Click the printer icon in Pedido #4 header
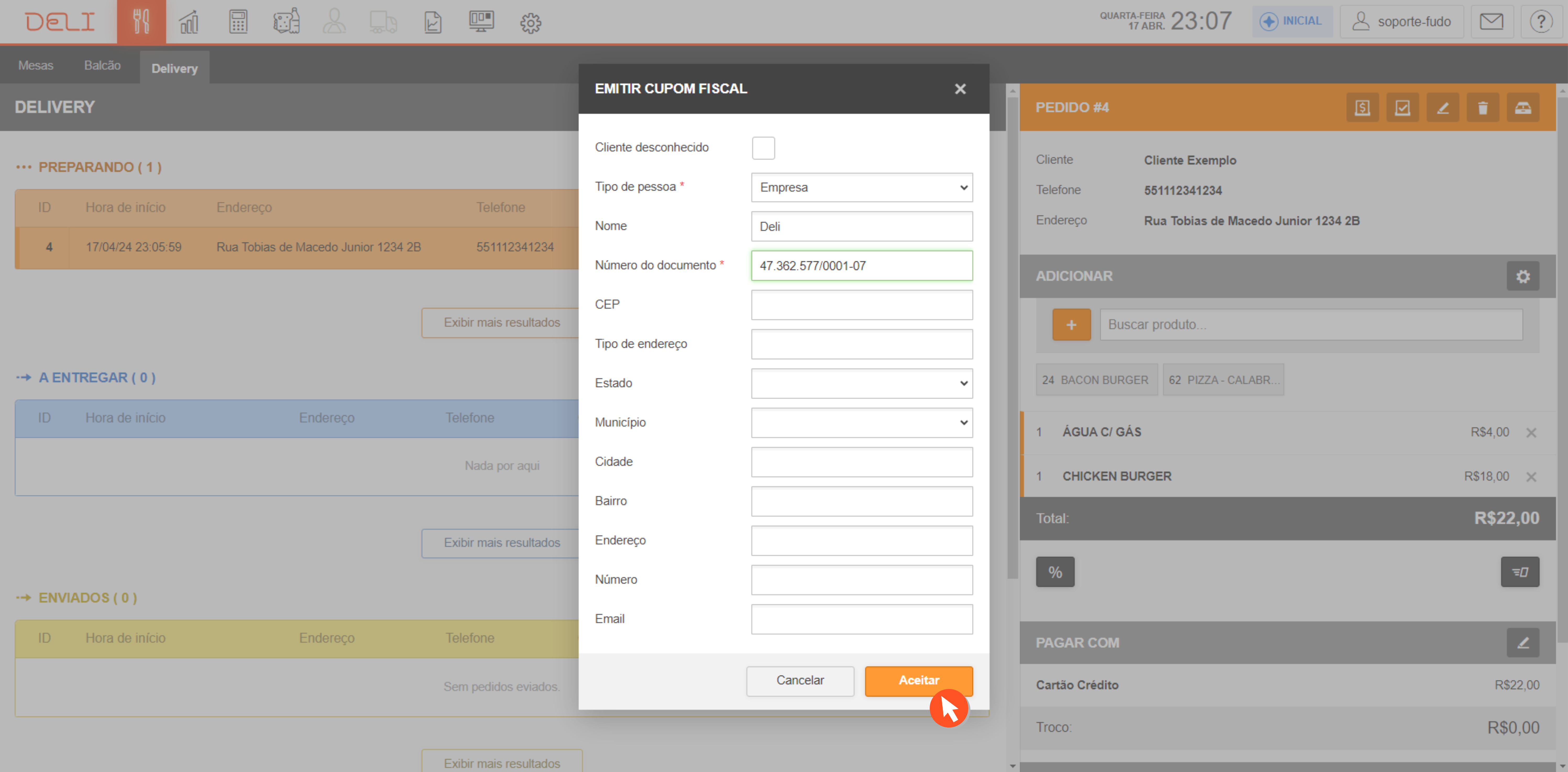The image size is (1568, 772). pos(1523,108)
